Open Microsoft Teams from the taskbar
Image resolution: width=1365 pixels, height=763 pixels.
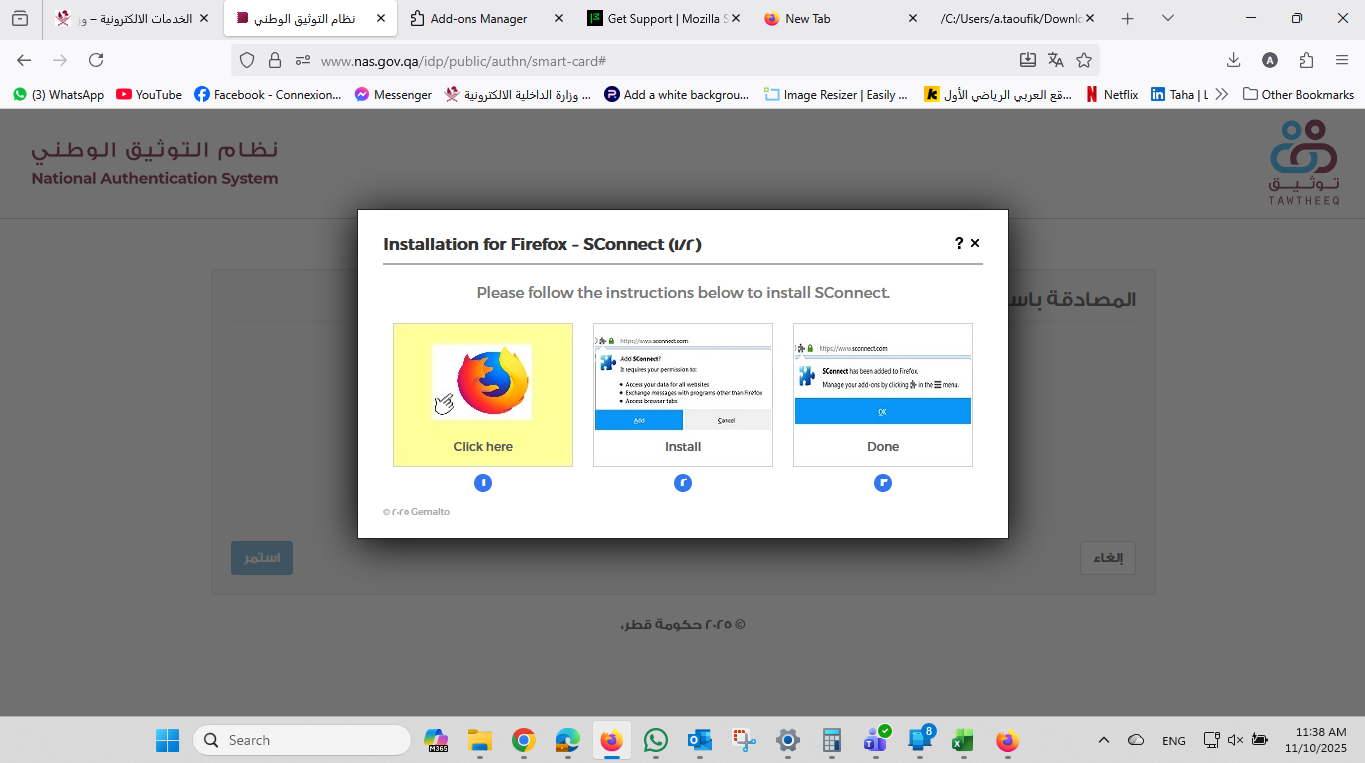pyautogui.click(x=876, y=740)
